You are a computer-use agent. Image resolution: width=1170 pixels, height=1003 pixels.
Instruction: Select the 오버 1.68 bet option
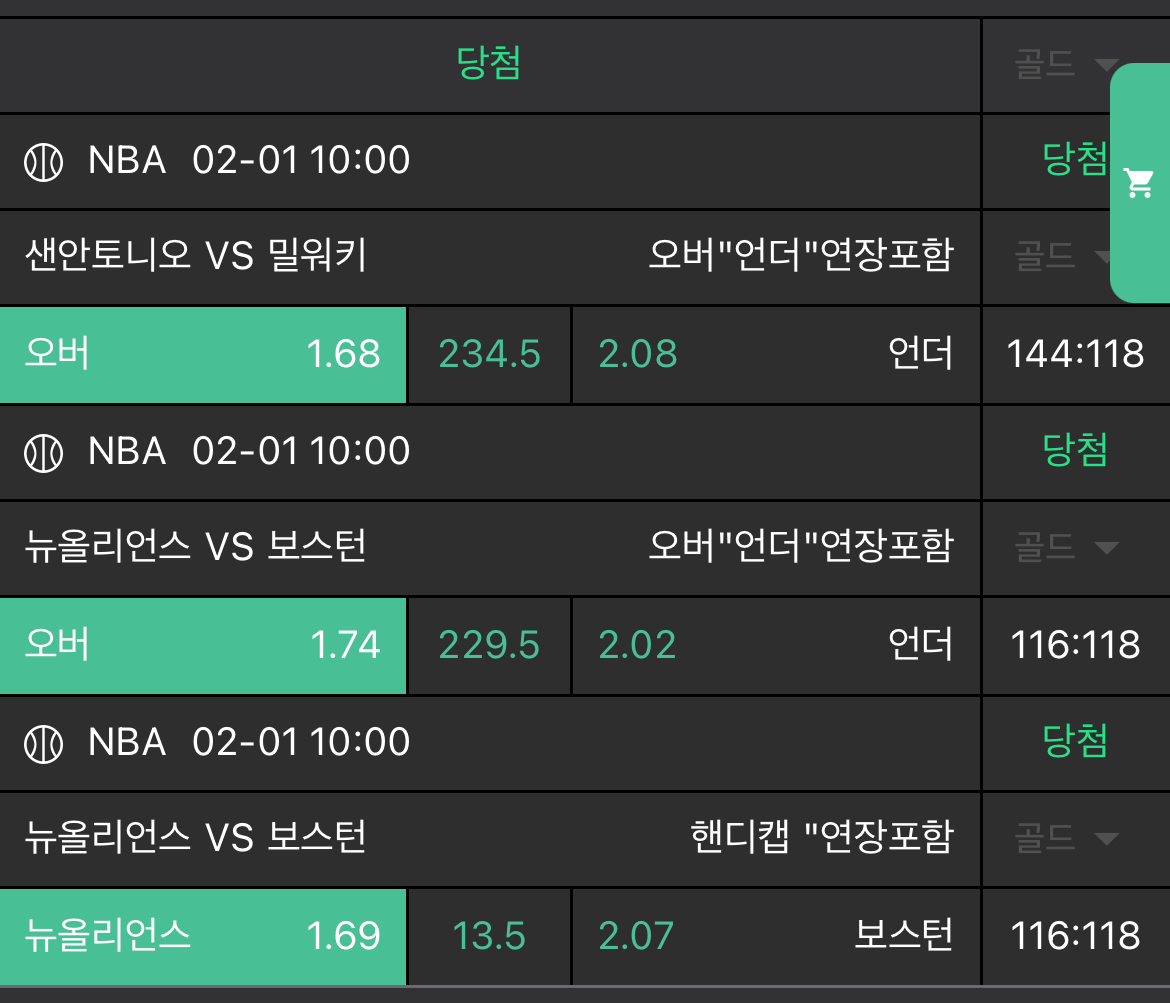[x=203, y=354]
